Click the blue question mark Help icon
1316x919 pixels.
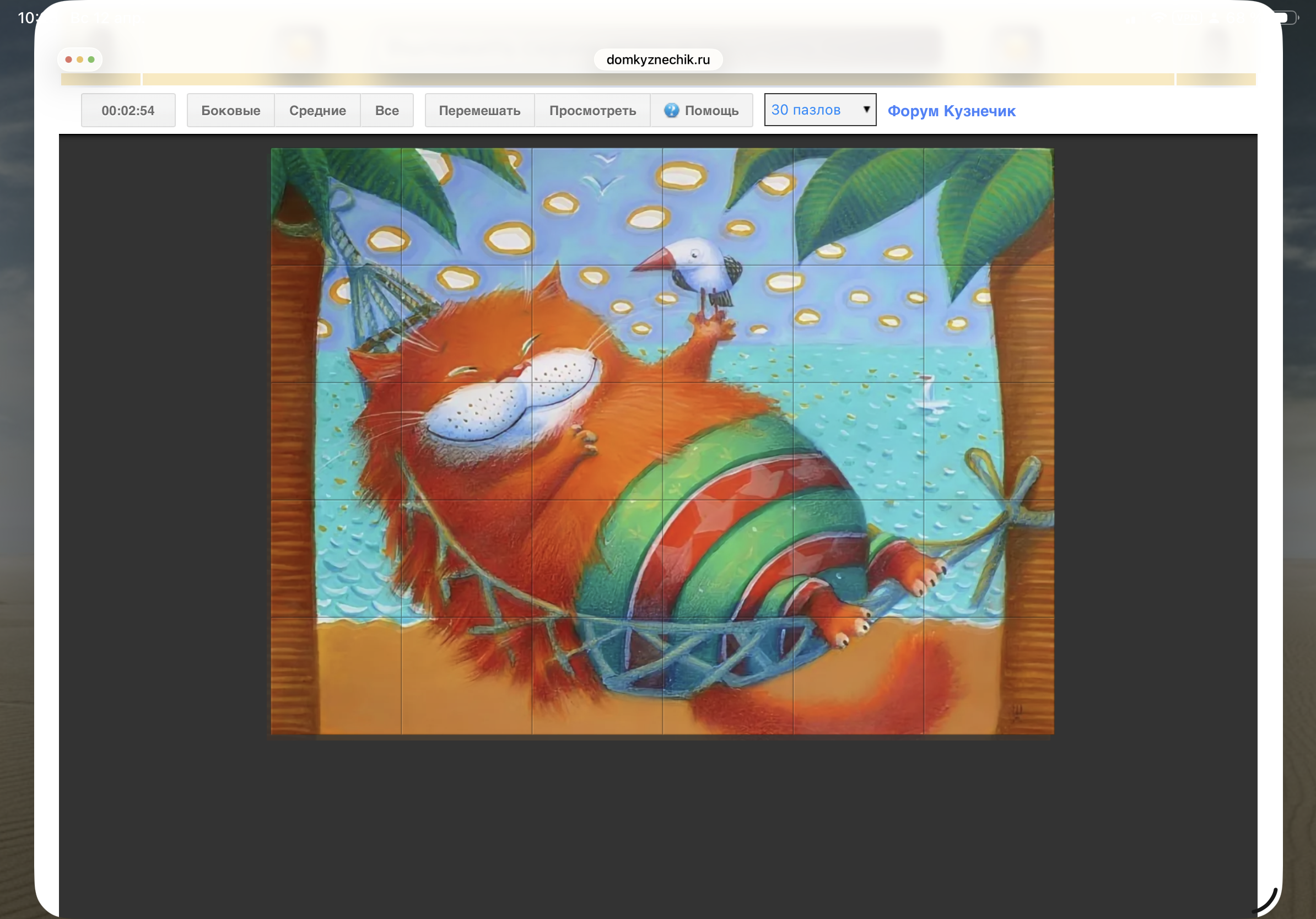click(x=671, y=110)
